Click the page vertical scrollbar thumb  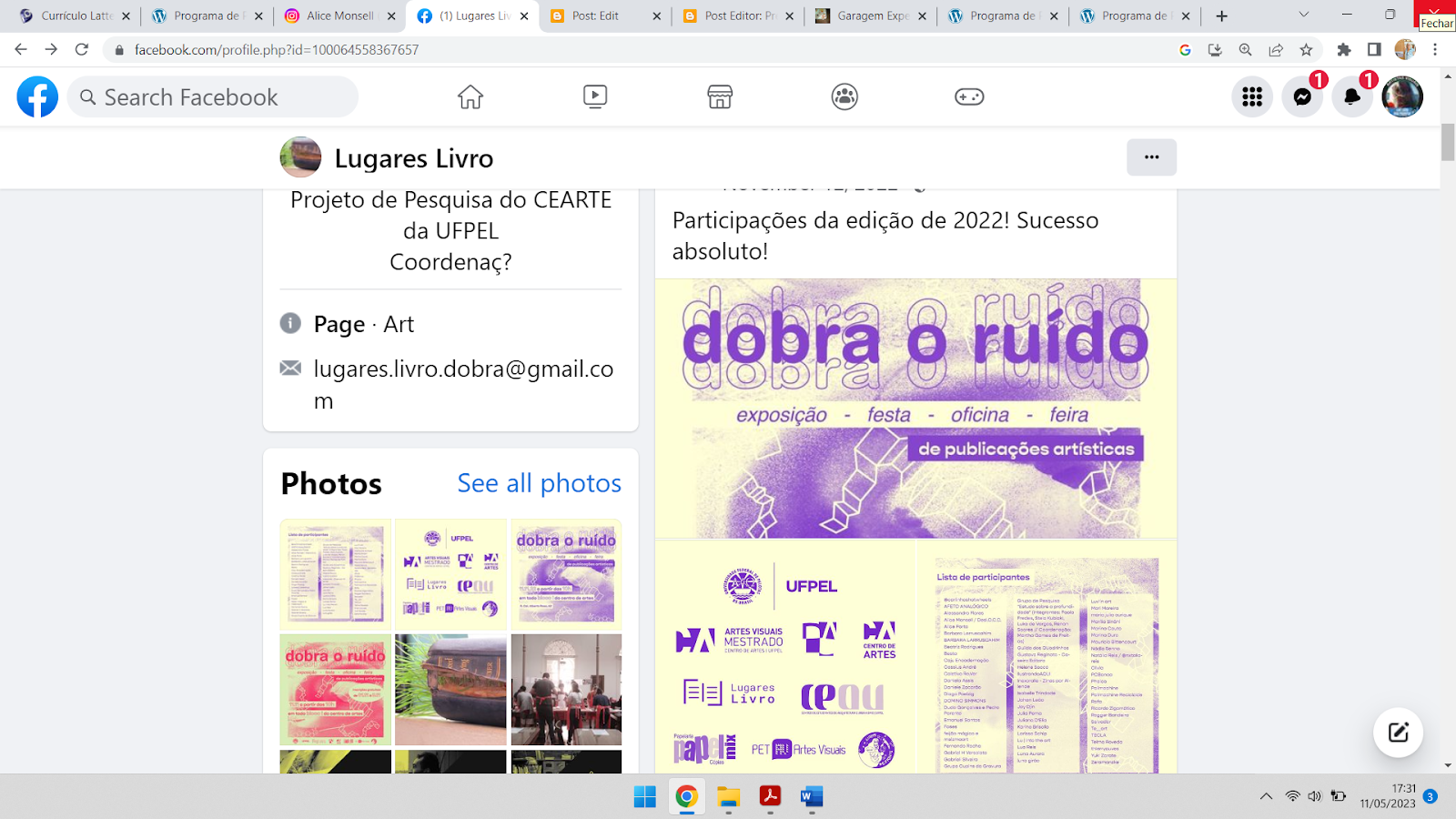[x=1448, y=142]
